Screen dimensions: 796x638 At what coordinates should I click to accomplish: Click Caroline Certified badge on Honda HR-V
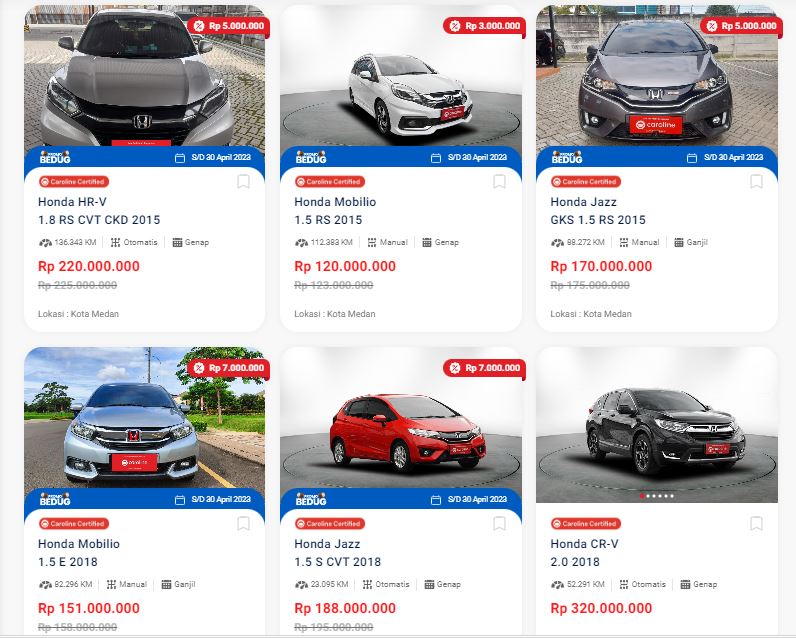click(x=74, y=182)
